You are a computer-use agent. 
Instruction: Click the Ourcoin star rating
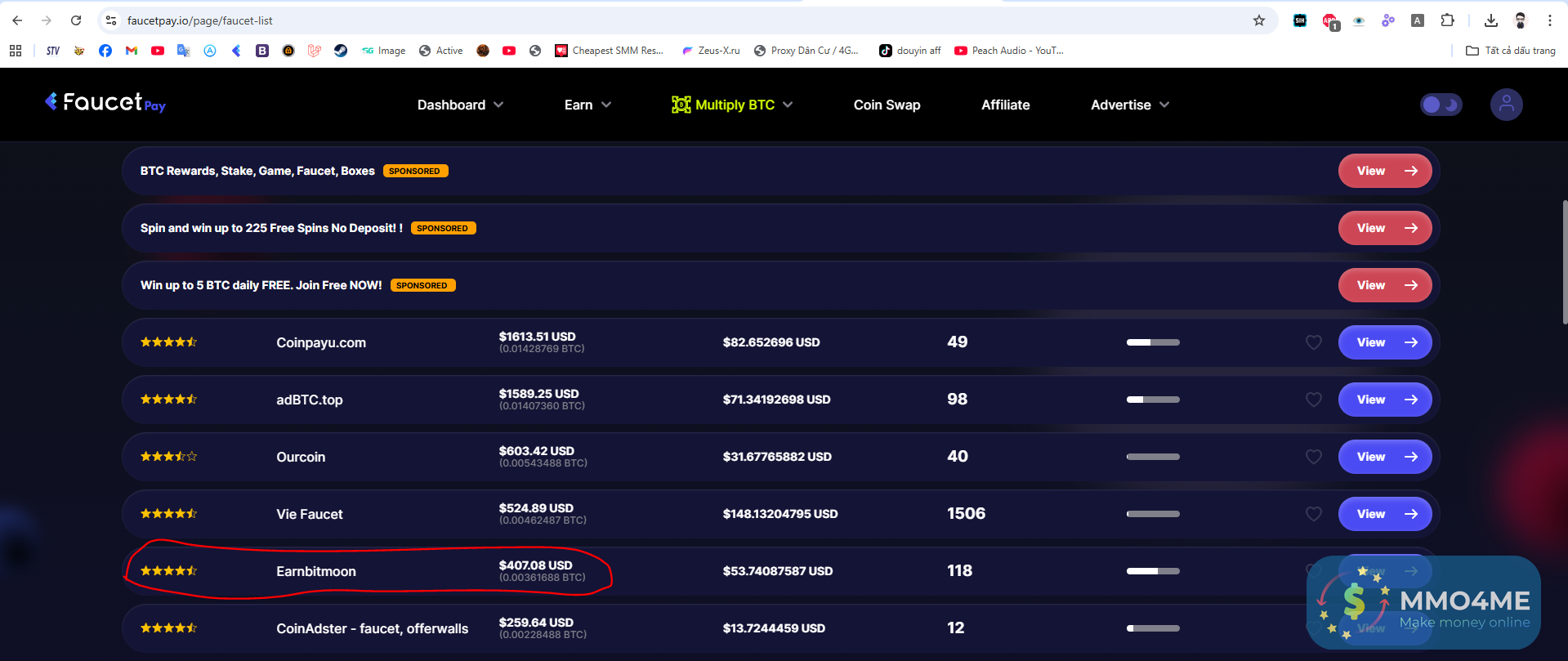coord(168,457)
